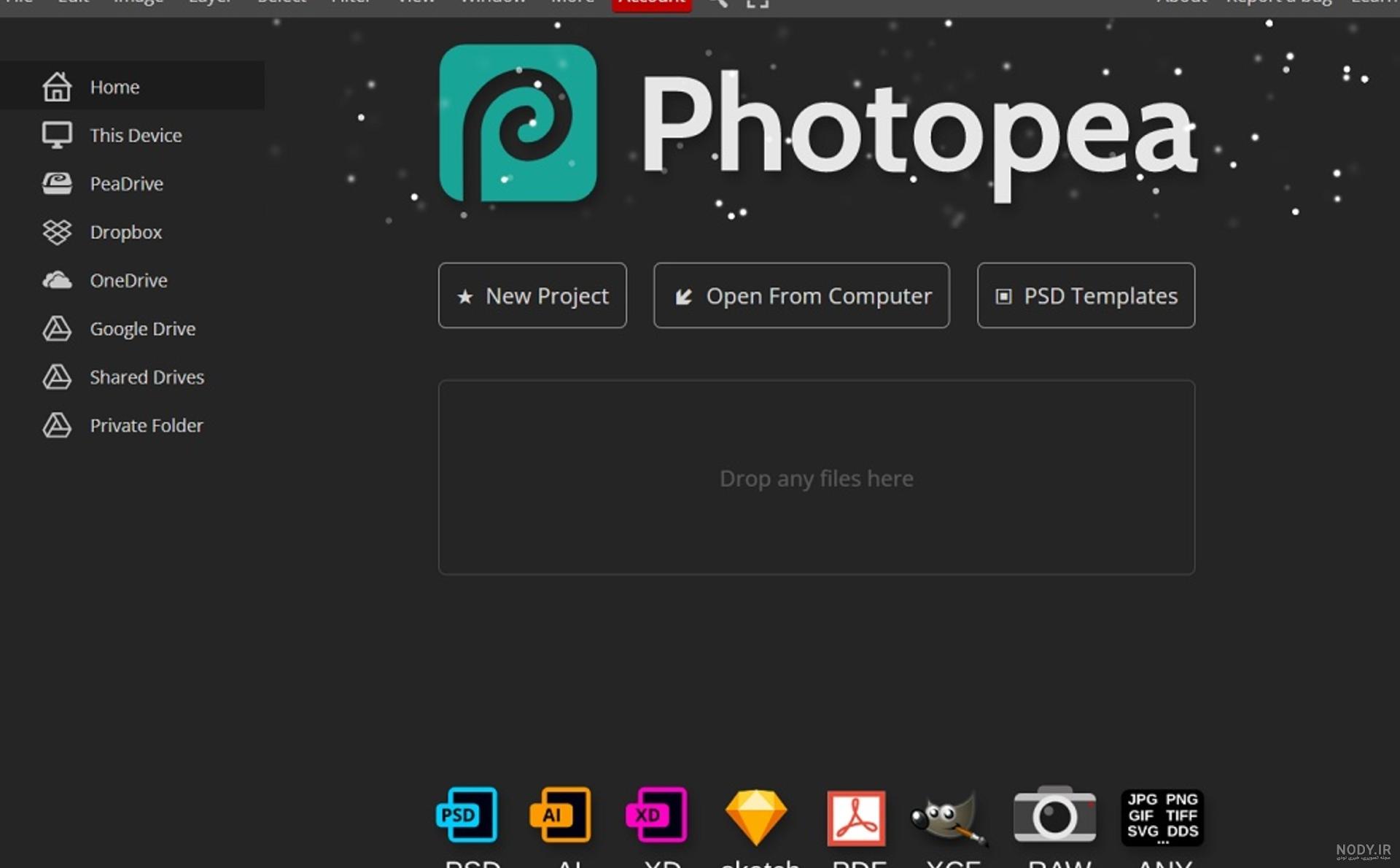Select the Shared Drives entry
The image size is (1400, 868).
(146, 377)
